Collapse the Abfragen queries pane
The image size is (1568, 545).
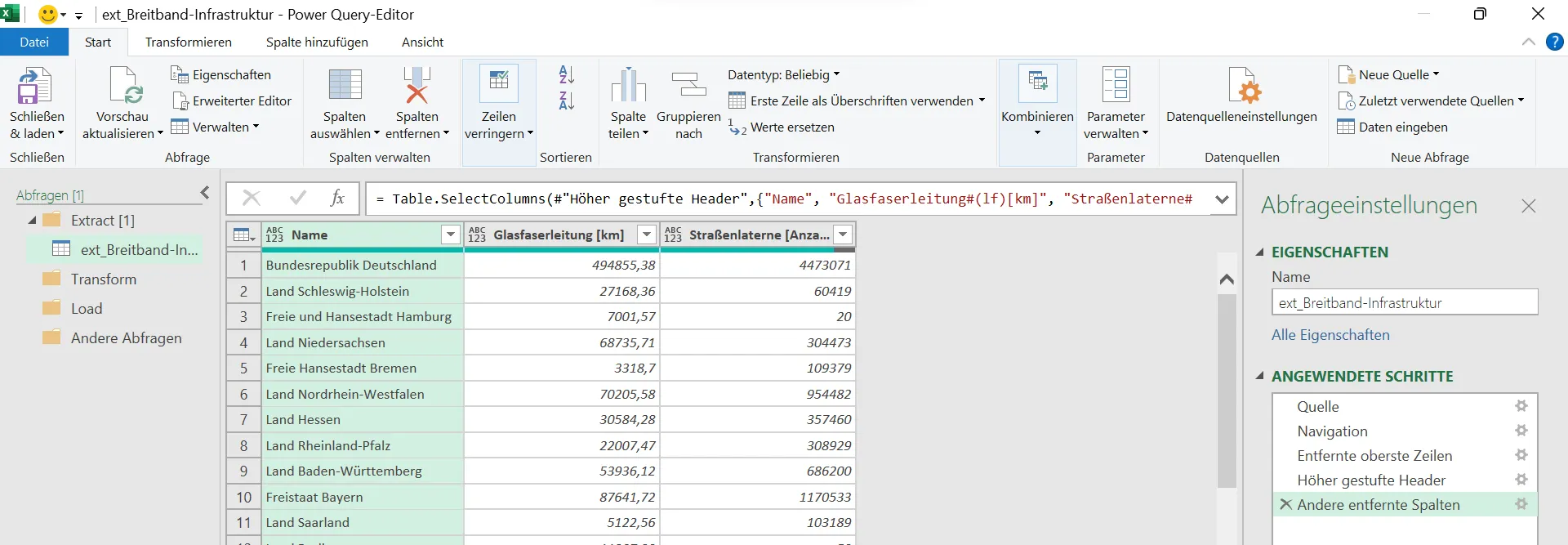click(x=205, y=193)
